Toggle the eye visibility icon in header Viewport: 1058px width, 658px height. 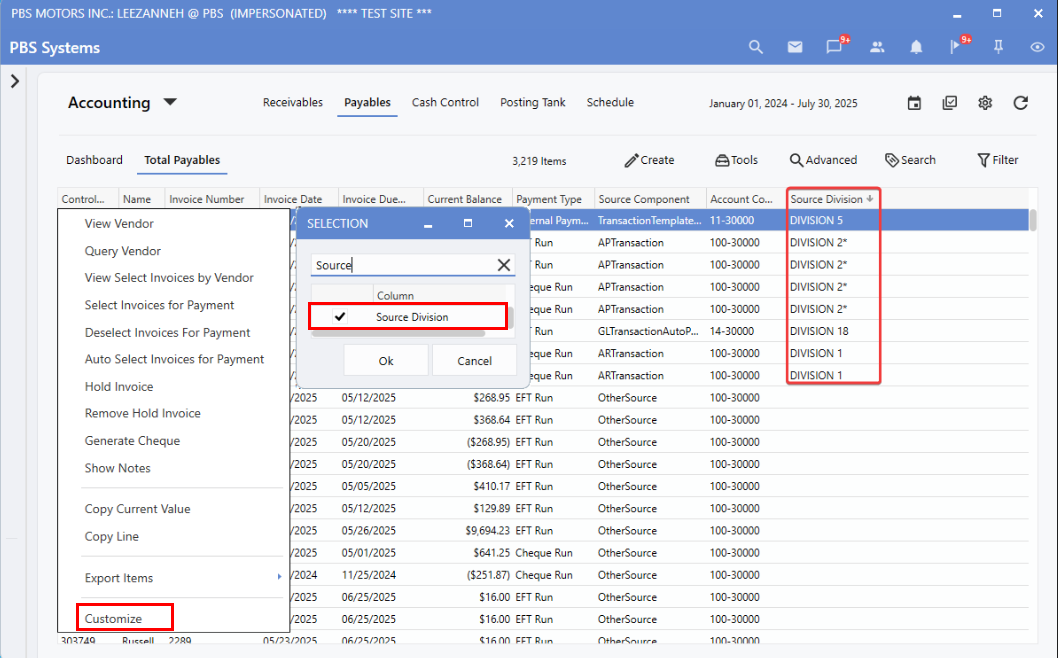pyautogui.click(x=1037, y=47)
